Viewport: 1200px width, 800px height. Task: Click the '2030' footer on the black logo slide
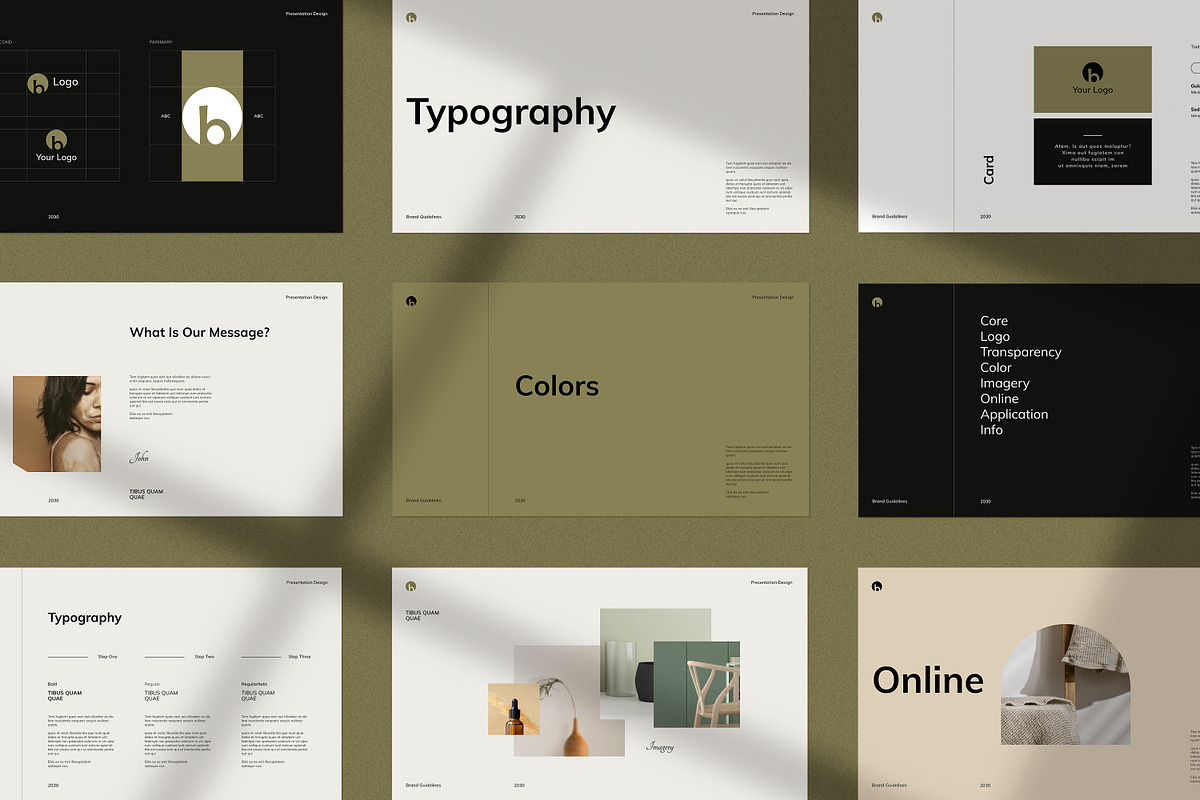[x=53, y=216]
